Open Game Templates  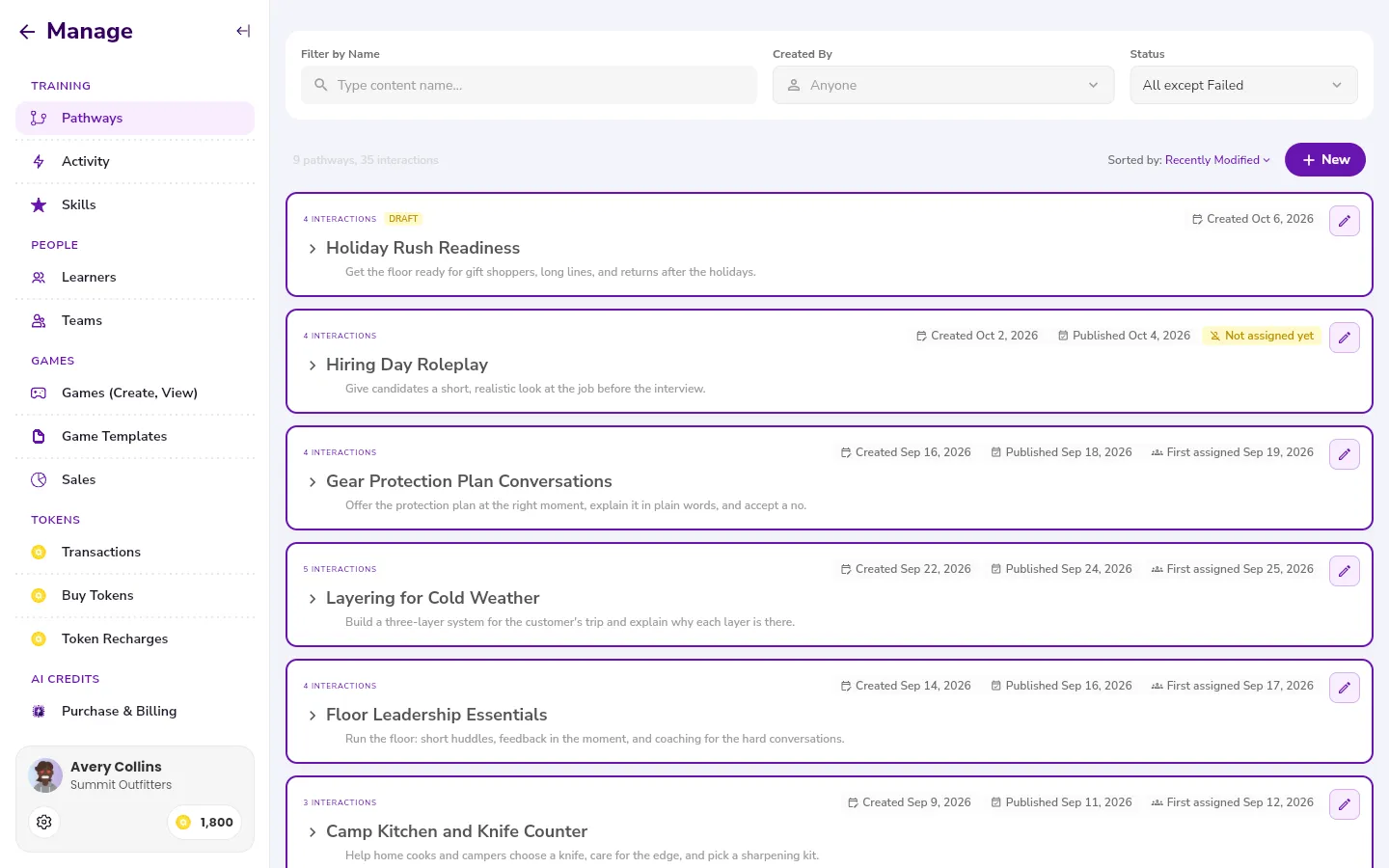(x=135, y=436)
